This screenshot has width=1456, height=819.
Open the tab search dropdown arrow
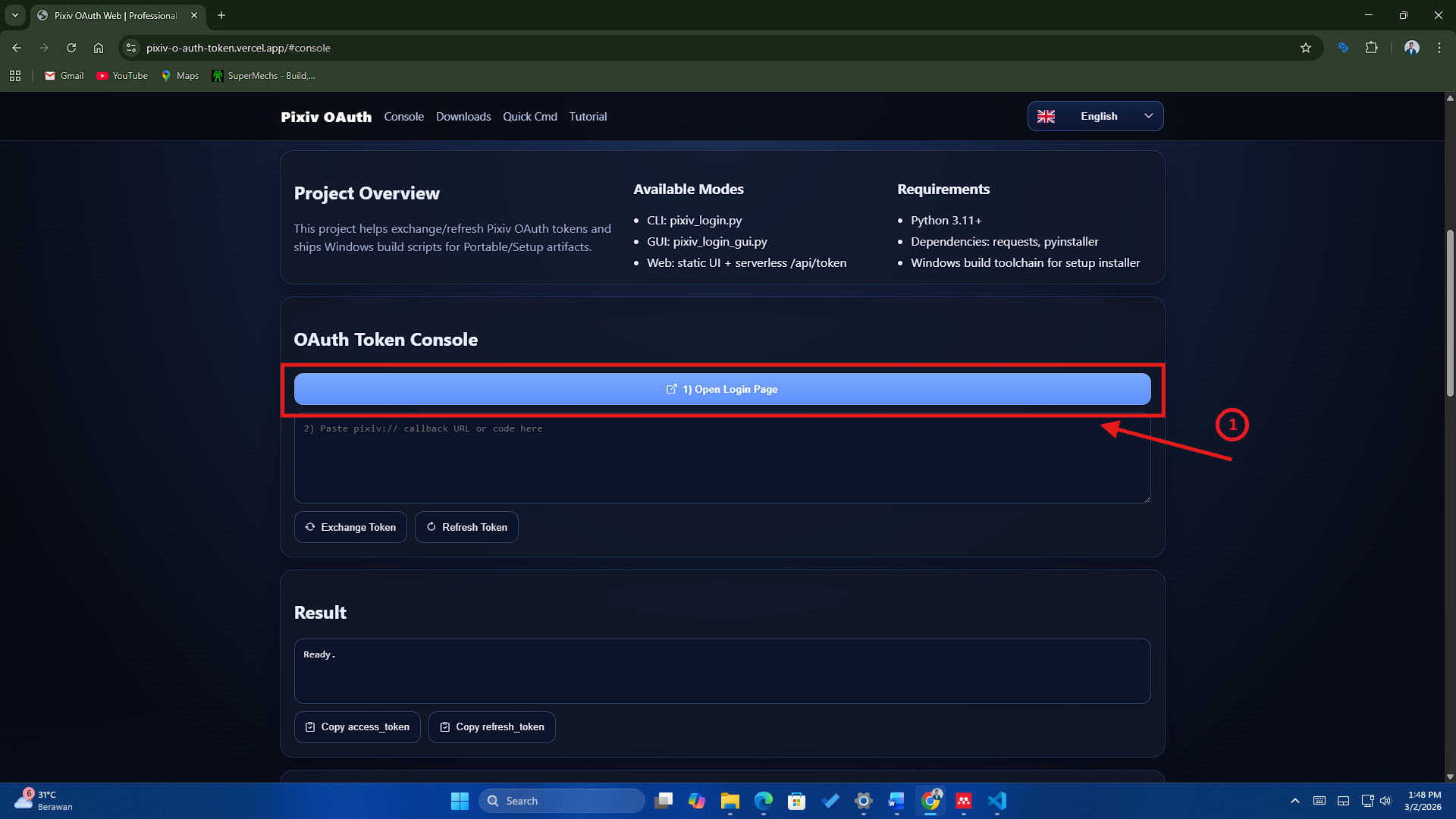pos(14,15)
